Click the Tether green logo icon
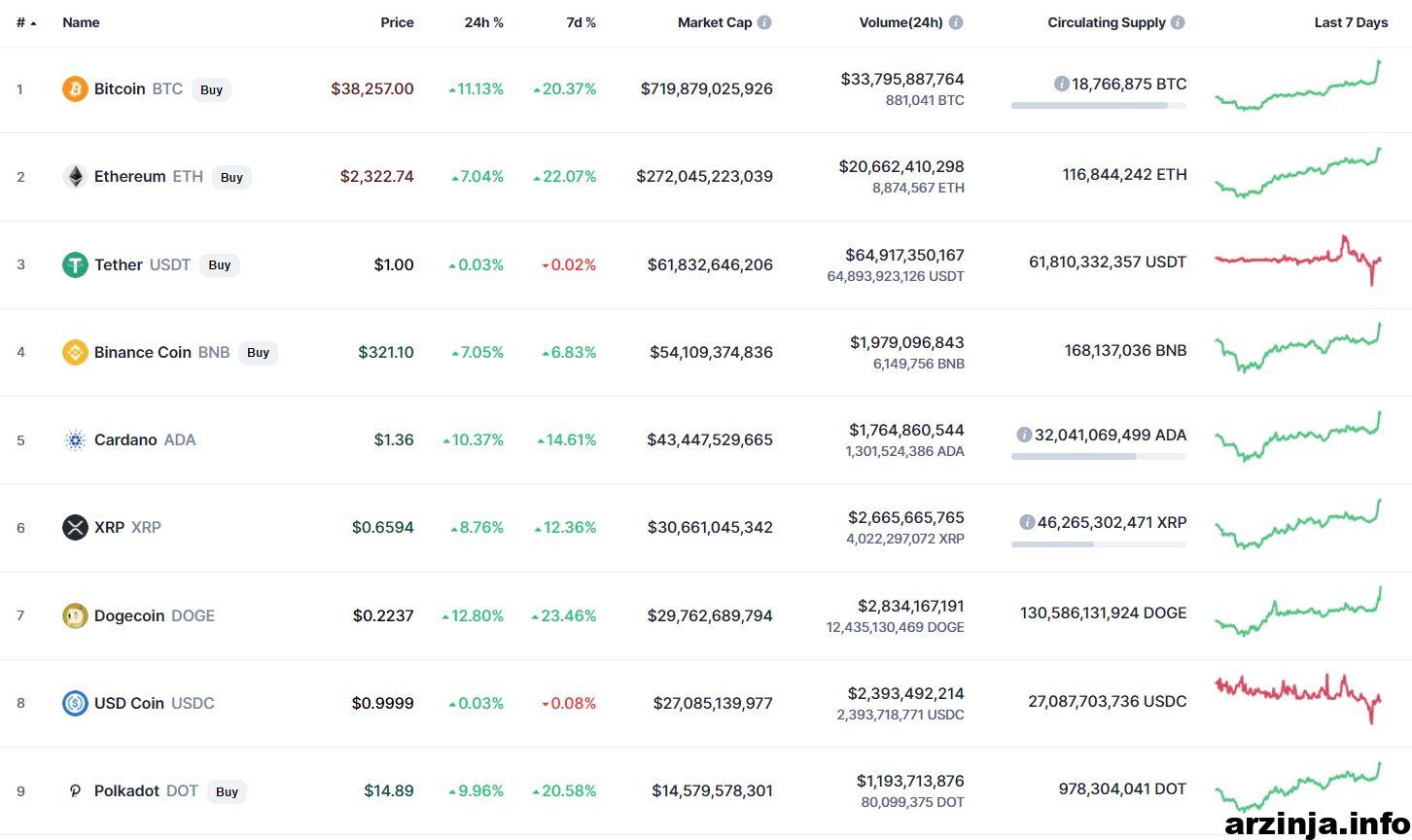 pyautogui.click(x=75, y=264)
